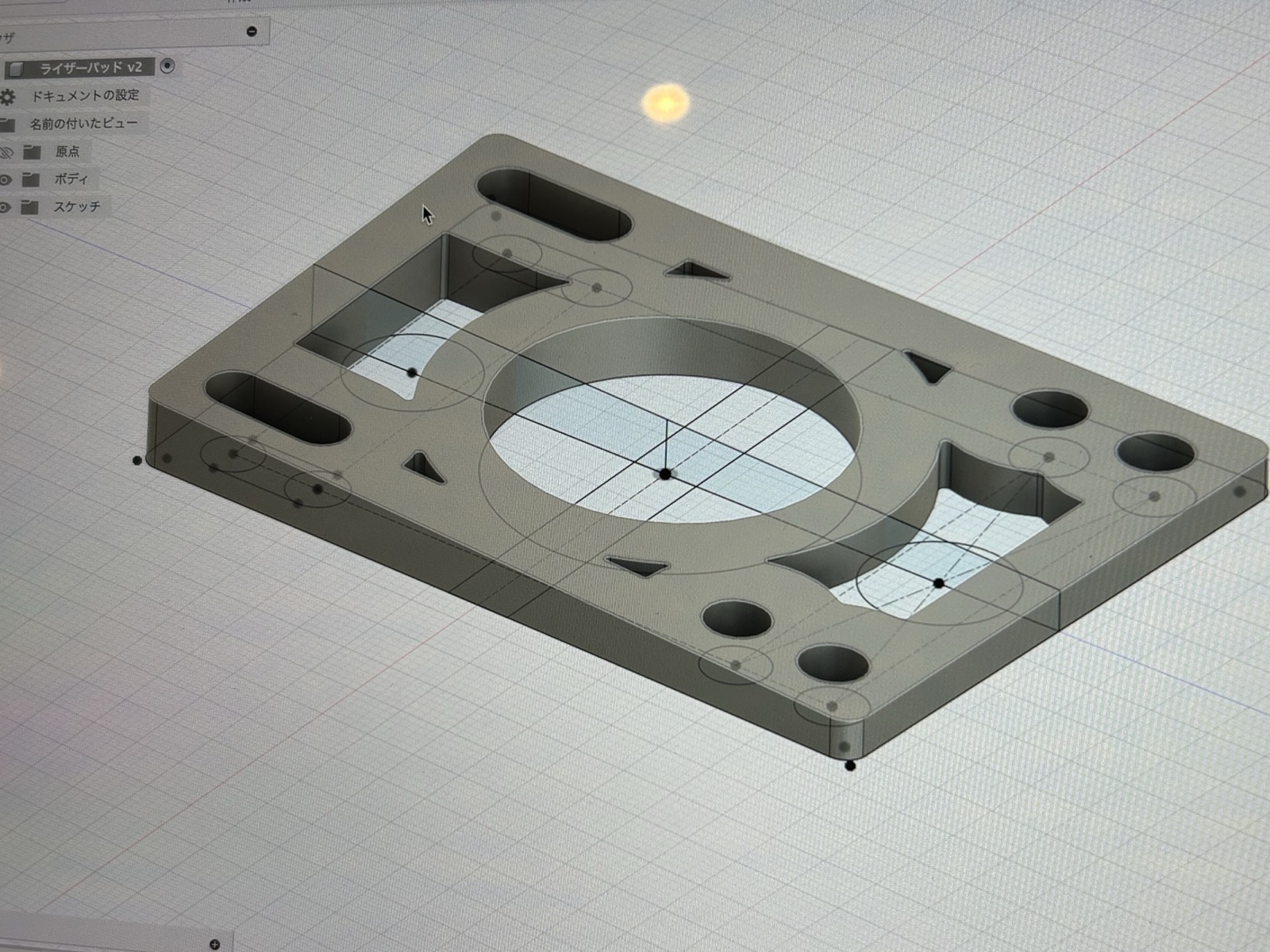Select the 原点 tree row
This screenshot has height=952, width=1270.
click(x=67, y=151)
